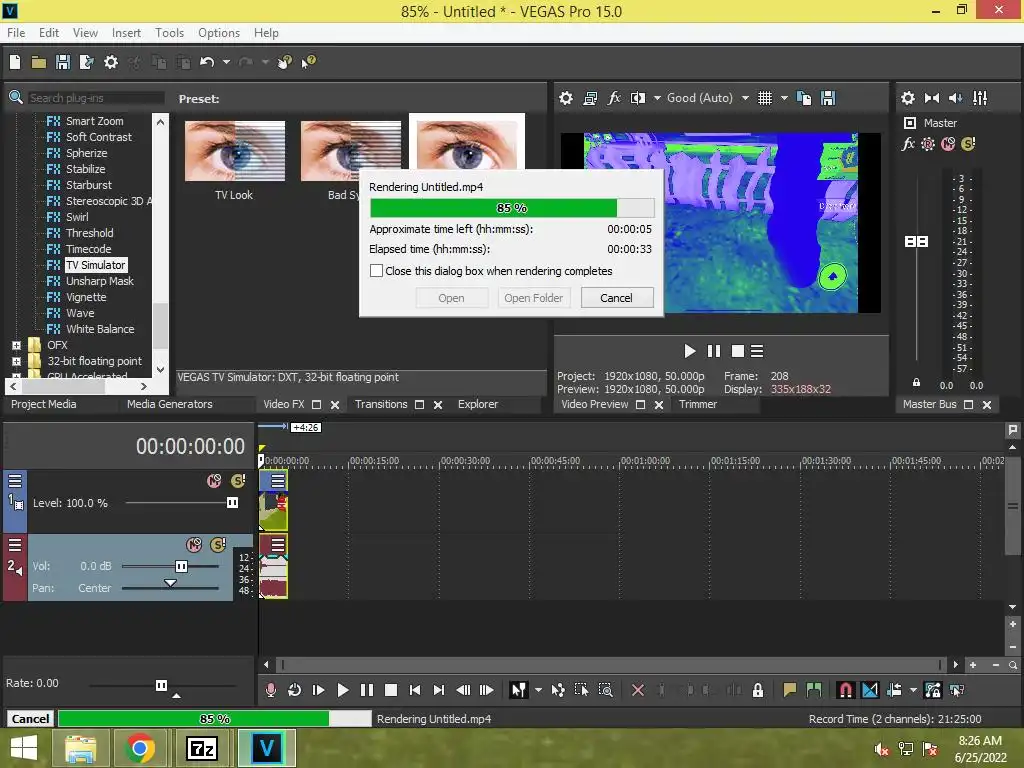This screenshot has height=768, width=1024.
Task: Open Video Preview project properties gear
Action: click(566, 98)
